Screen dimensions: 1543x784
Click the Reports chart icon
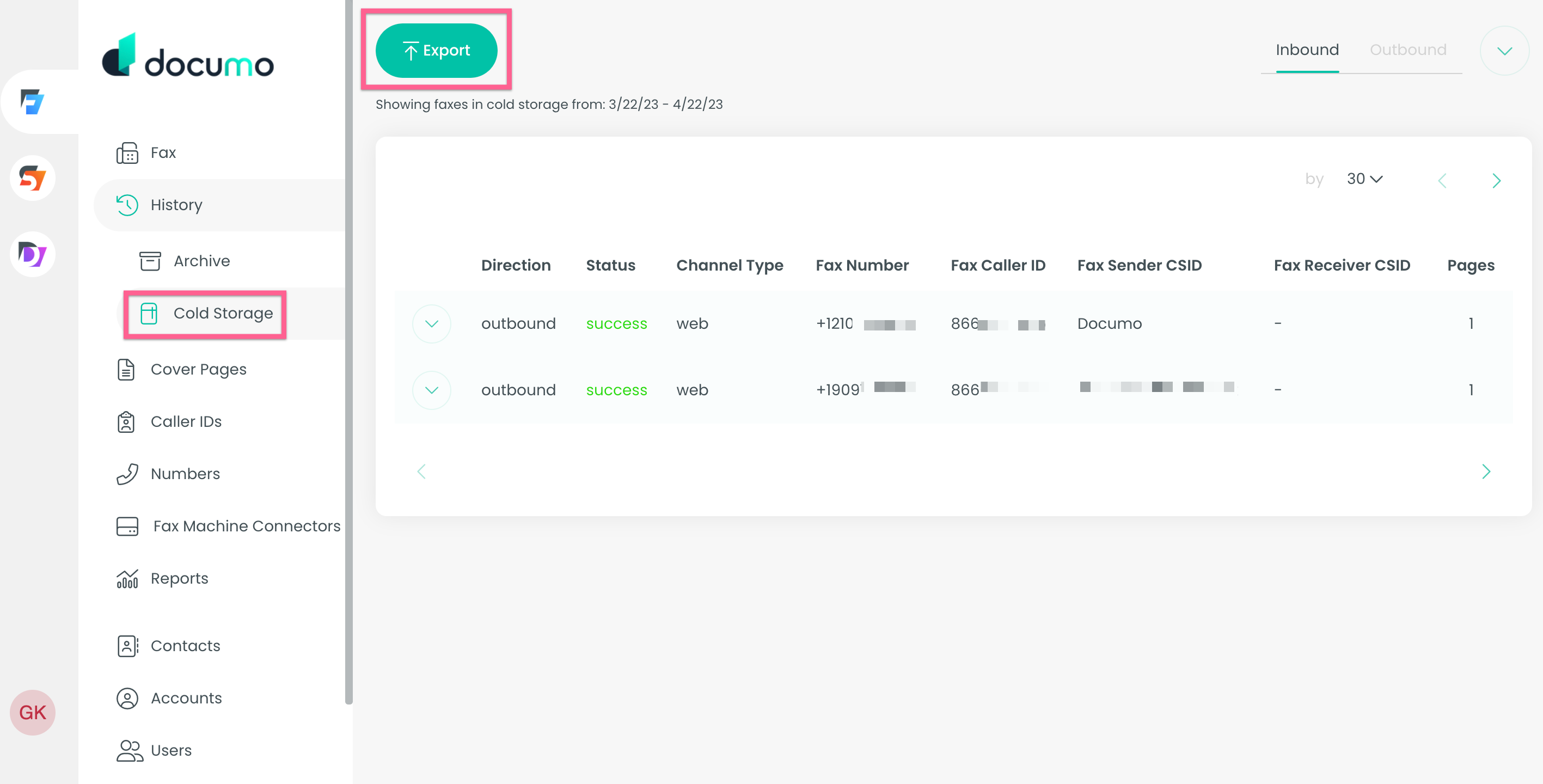click(x=127, y=579)
